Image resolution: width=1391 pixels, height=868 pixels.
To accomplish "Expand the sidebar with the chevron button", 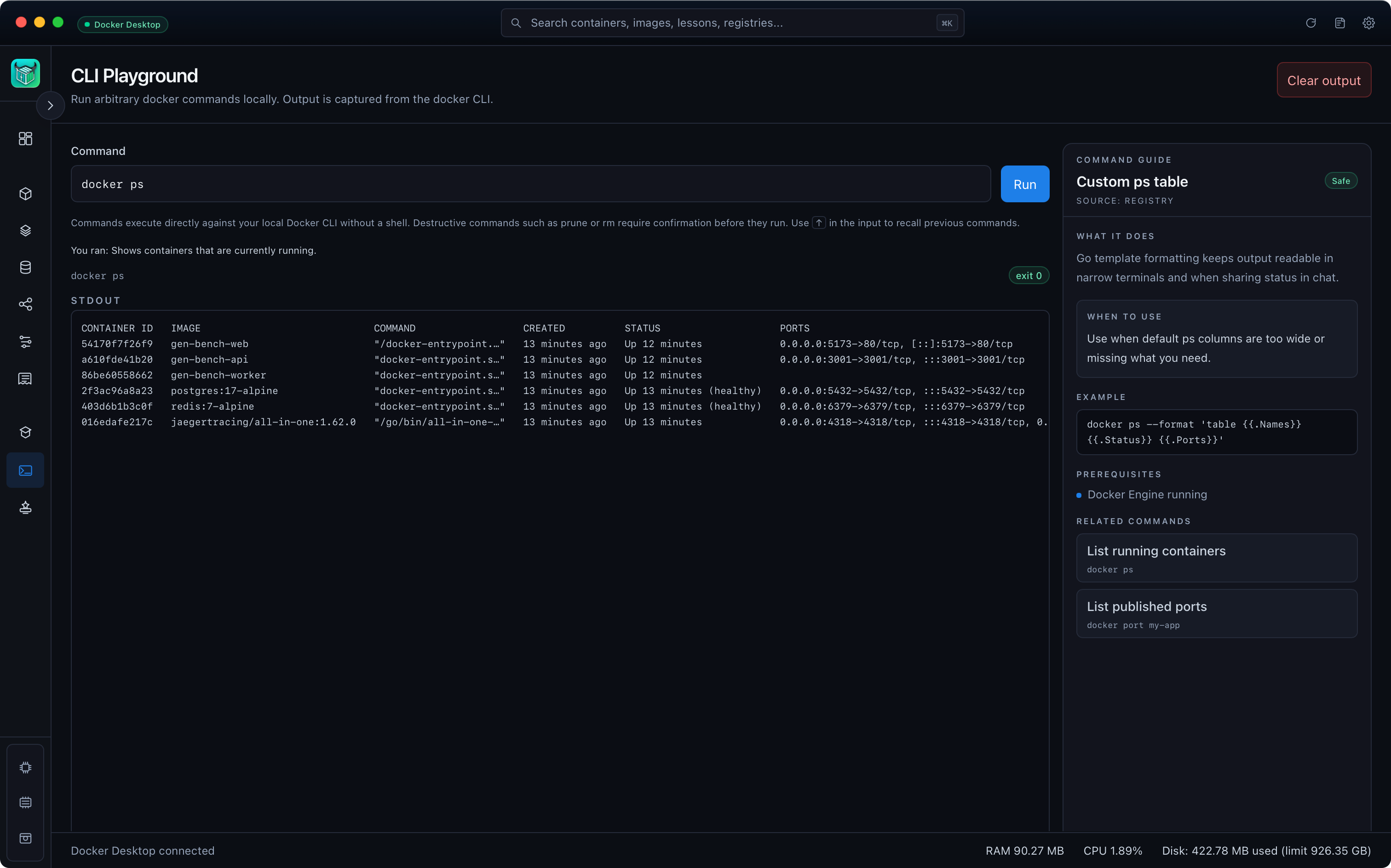I will coord(51,105).
